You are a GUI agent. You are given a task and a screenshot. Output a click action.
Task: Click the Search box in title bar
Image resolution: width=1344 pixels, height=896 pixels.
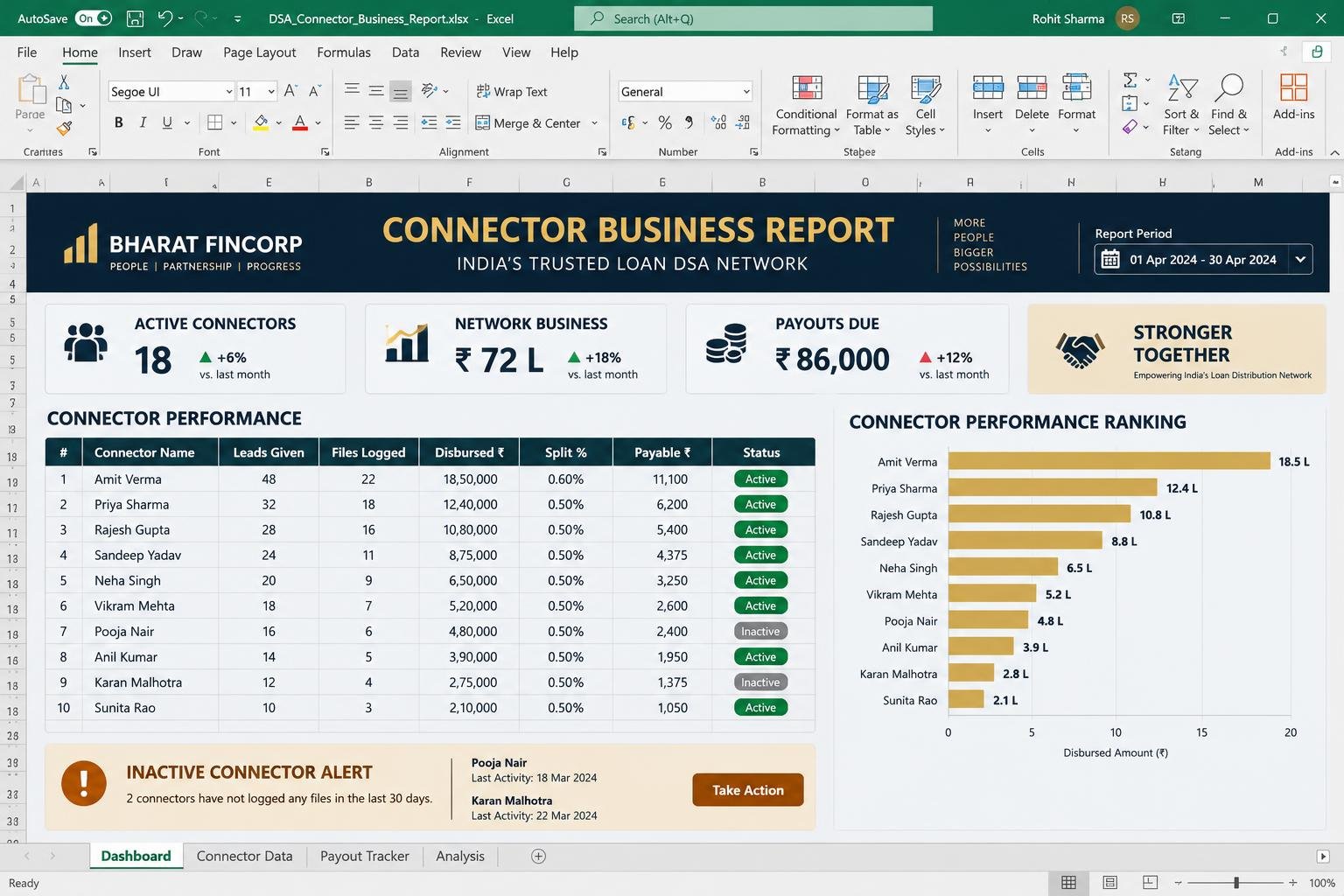click(x=753, y=18)
